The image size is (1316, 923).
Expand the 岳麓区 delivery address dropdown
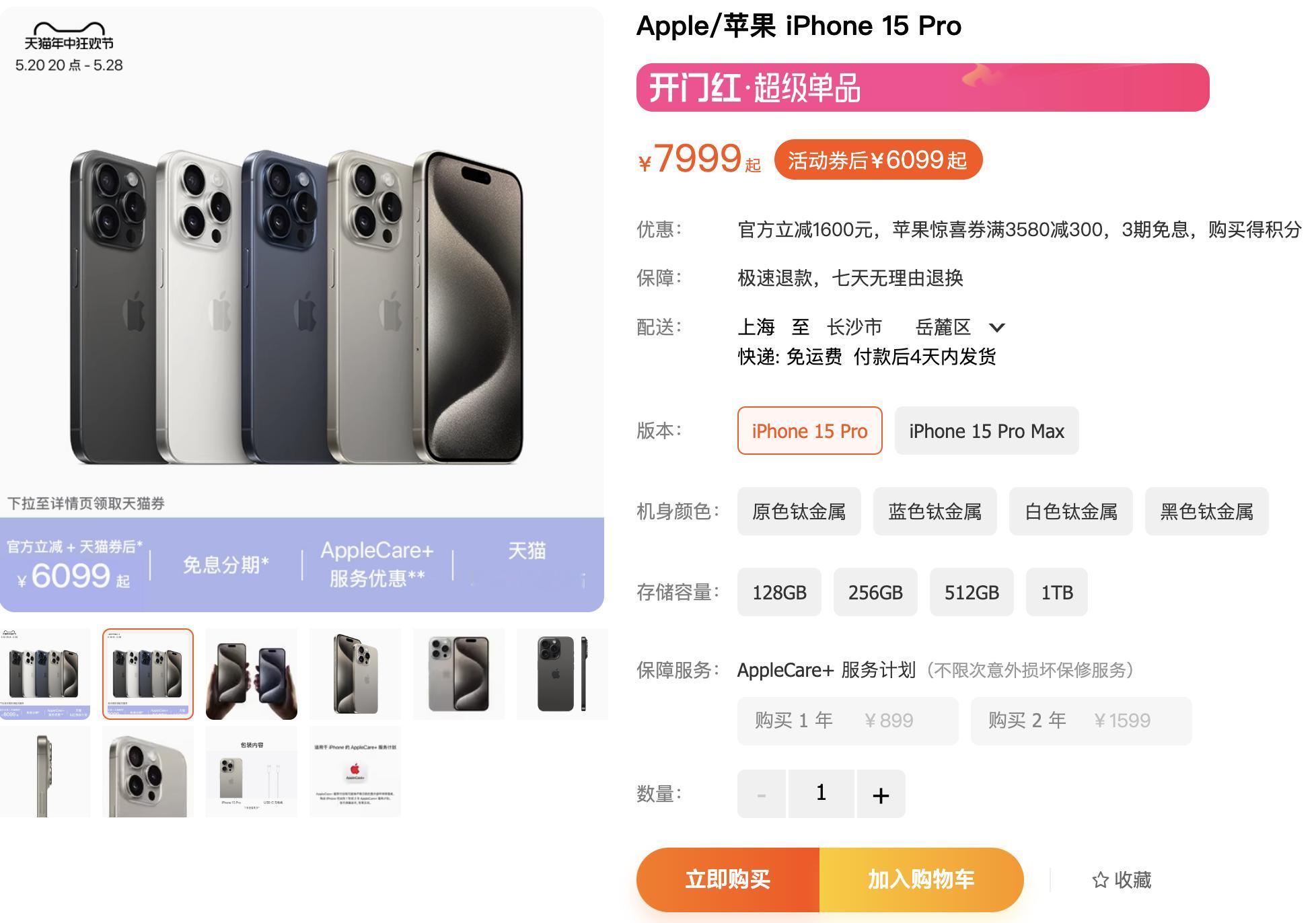point(996,328)
